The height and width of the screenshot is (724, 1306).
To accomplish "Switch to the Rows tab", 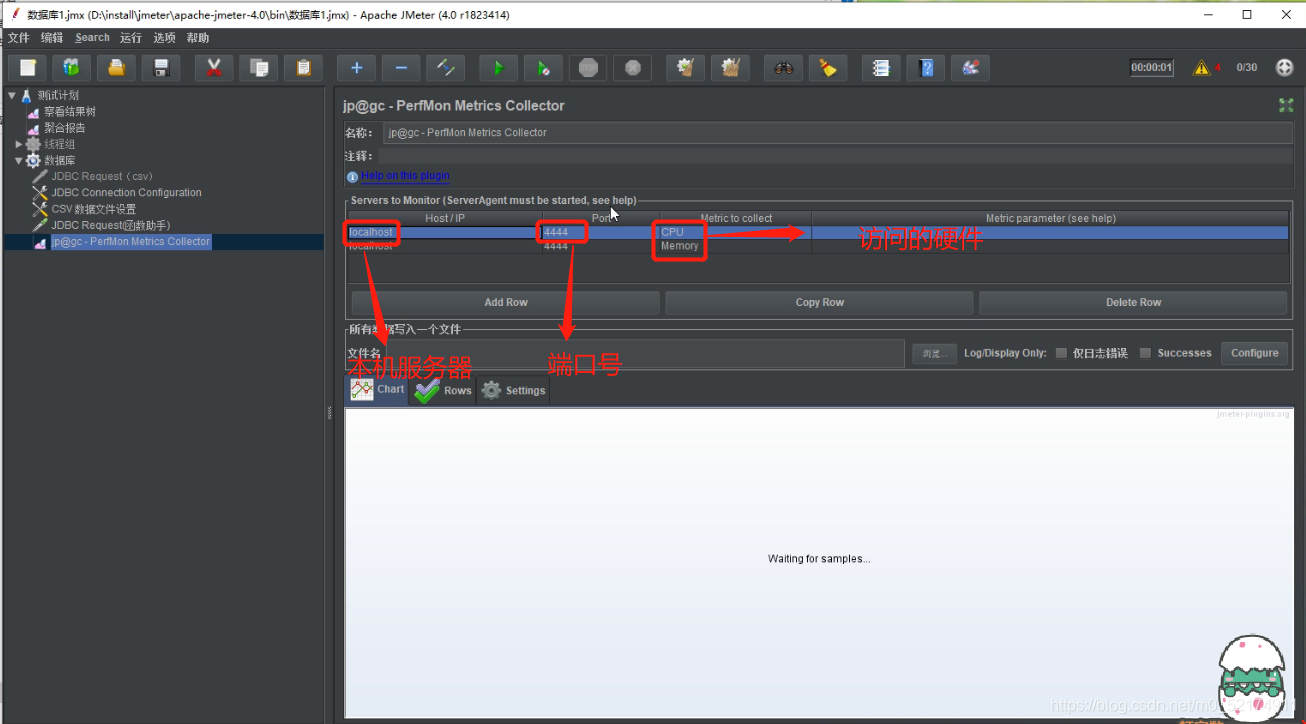I will [x=442, y=391].
